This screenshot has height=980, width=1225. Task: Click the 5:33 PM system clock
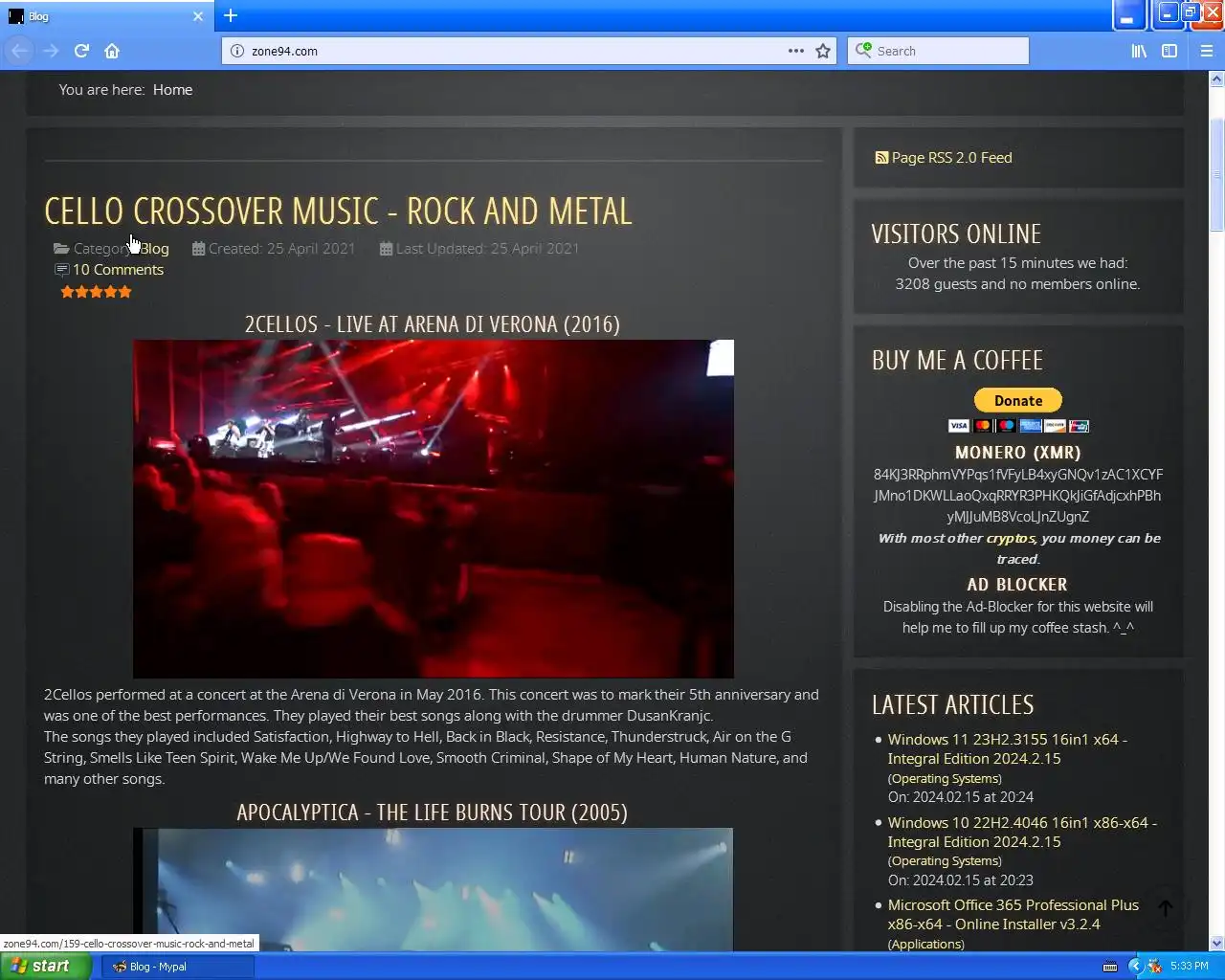click(x=1190, y=967)
